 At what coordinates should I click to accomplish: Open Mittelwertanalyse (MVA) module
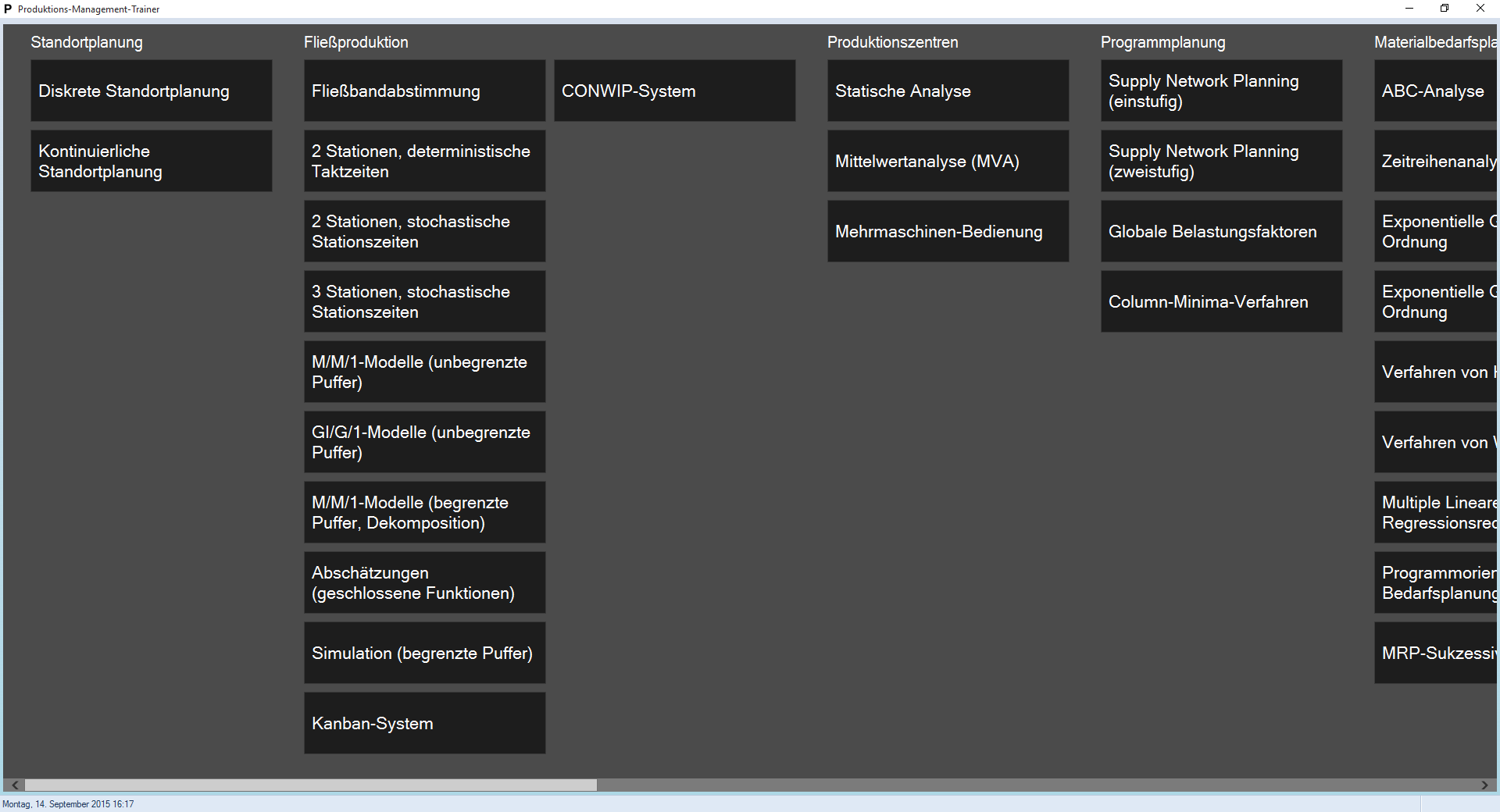pos(948,161)
